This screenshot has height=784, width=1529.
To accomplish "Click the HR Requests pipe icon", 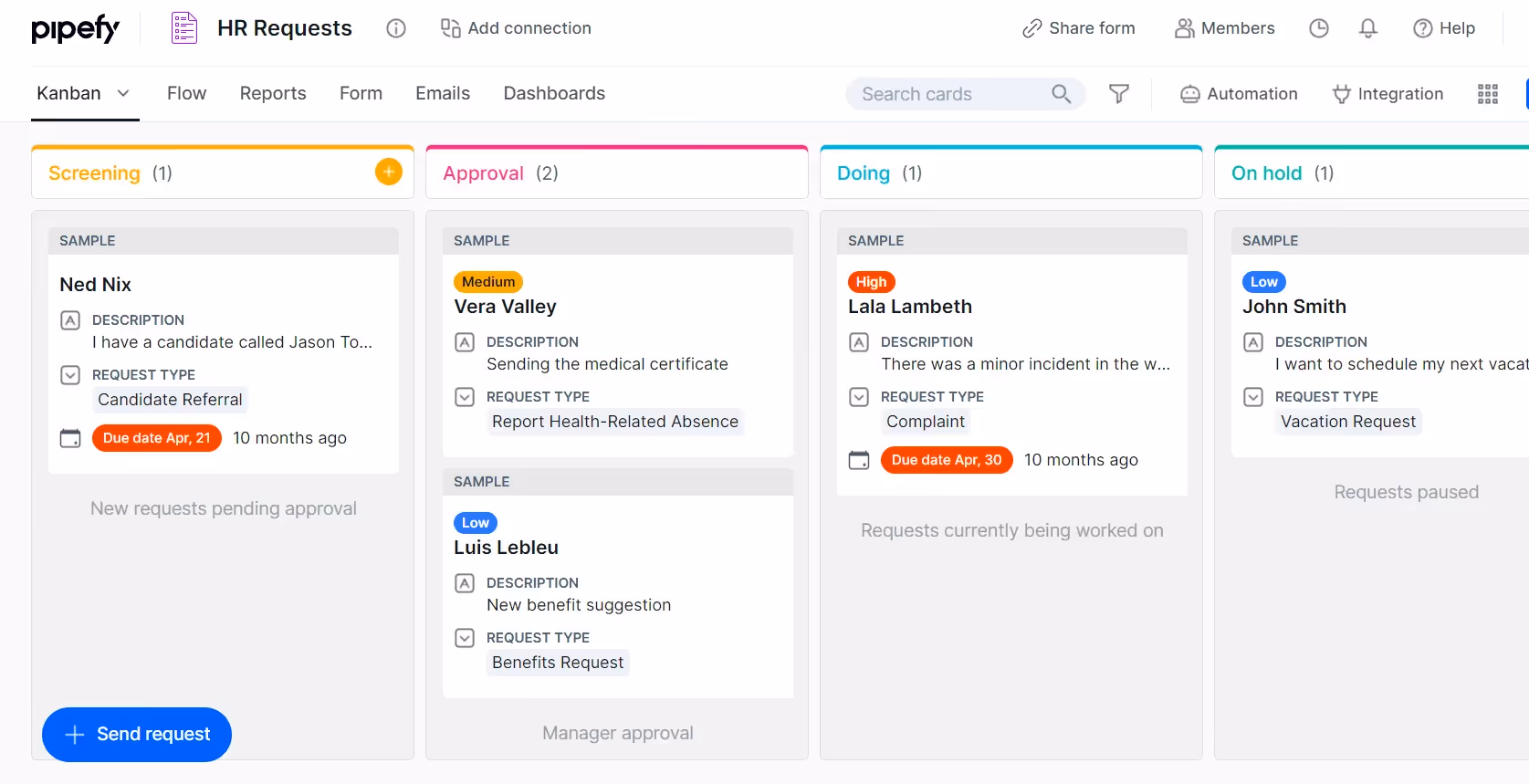I will pyautogui.click(x=183, y=27).
